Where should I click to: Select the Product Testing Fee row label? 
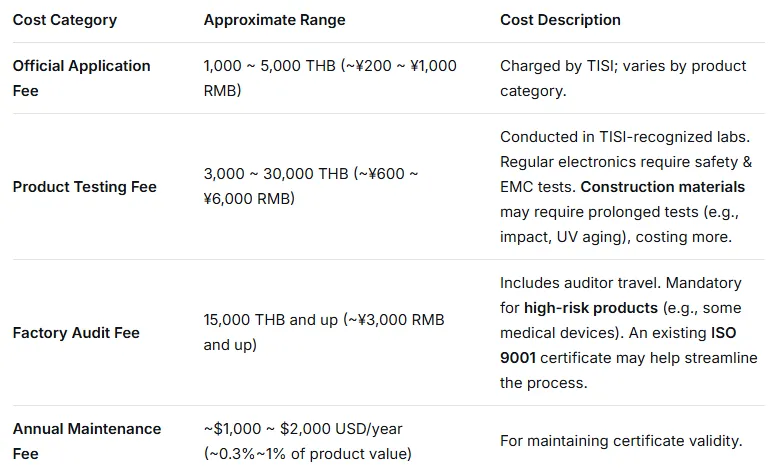click(84, 187)
